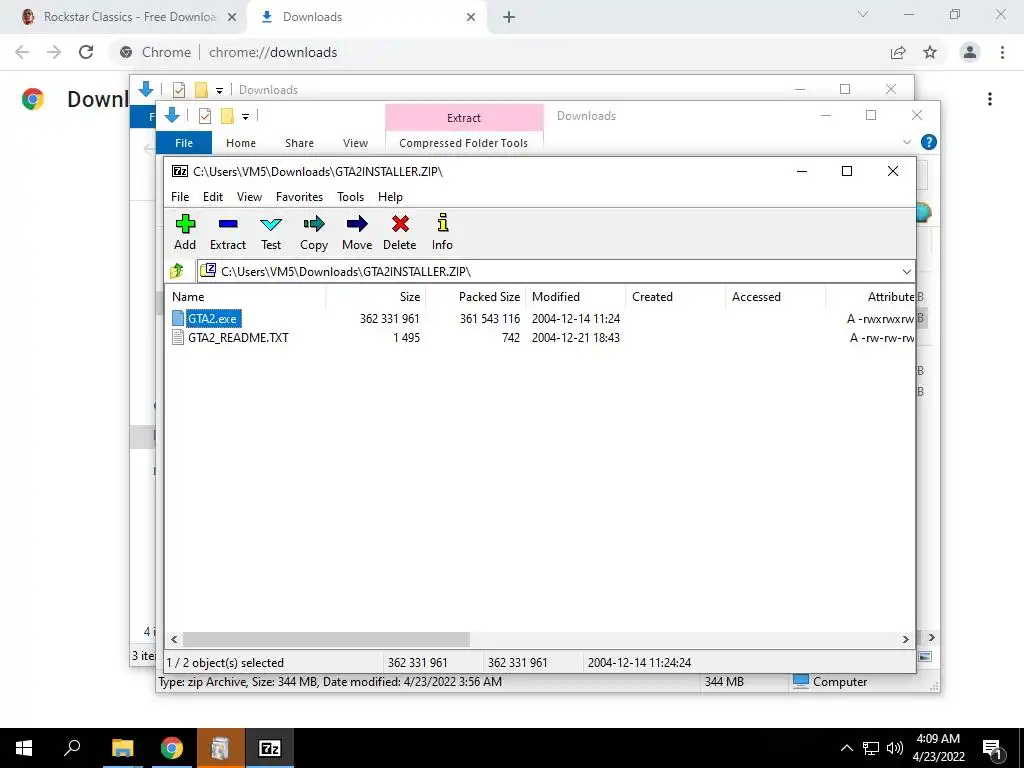Open Explorer File tab in ribbon

point(184,143)
